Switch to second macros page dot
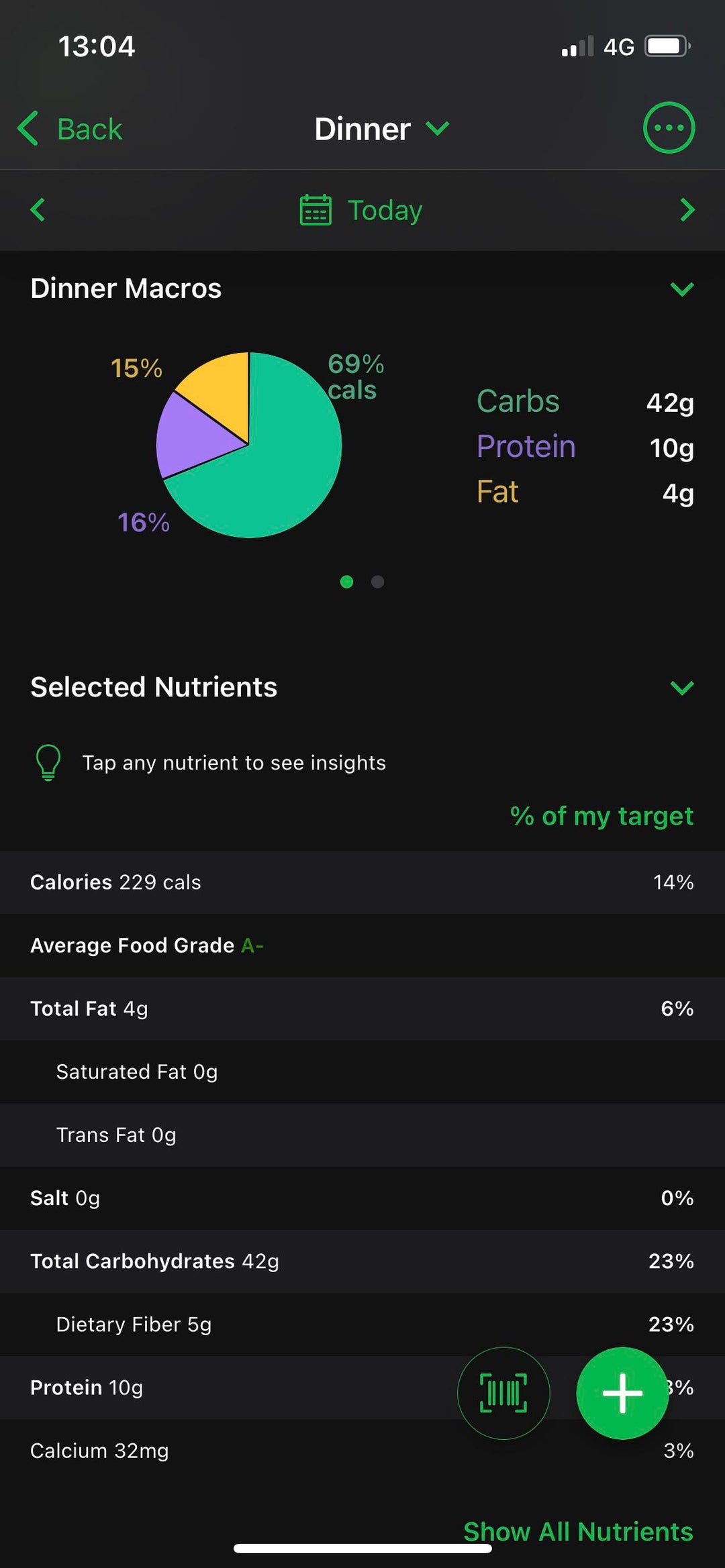The width and height of the screenshot is (725, 1568). [x=378, y=582]
